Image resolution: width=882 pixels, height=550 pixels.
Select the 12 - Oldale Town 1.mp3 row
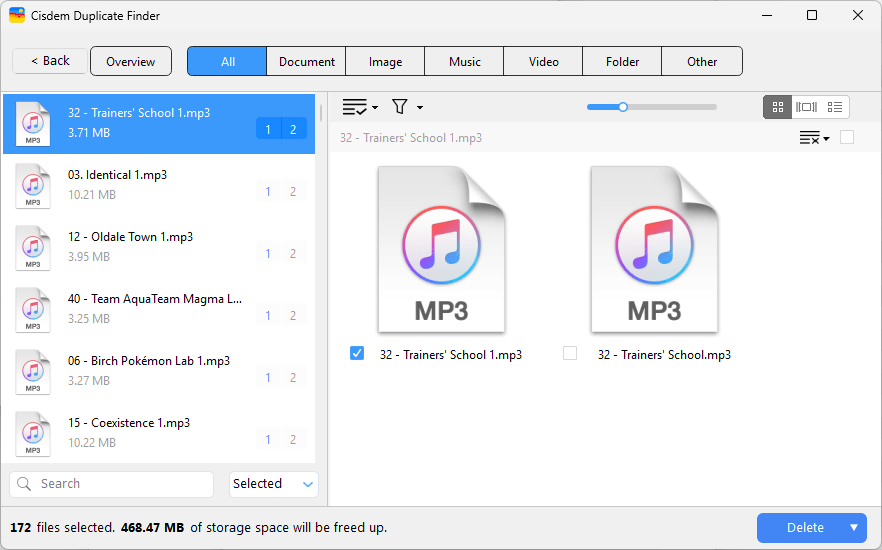159,247
